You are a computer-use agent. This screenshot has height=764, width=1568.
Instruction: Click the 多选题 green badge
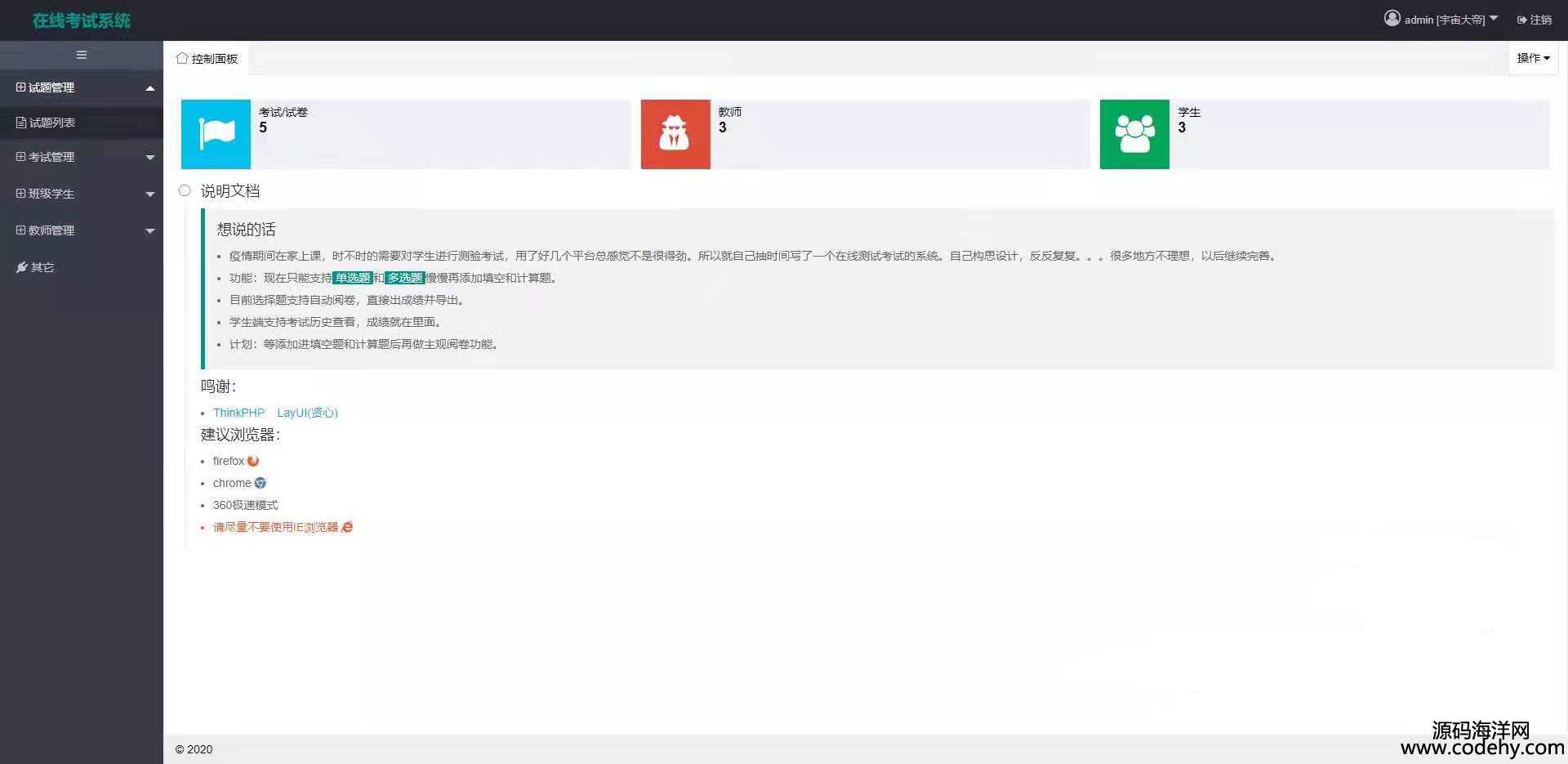(405, 278)
